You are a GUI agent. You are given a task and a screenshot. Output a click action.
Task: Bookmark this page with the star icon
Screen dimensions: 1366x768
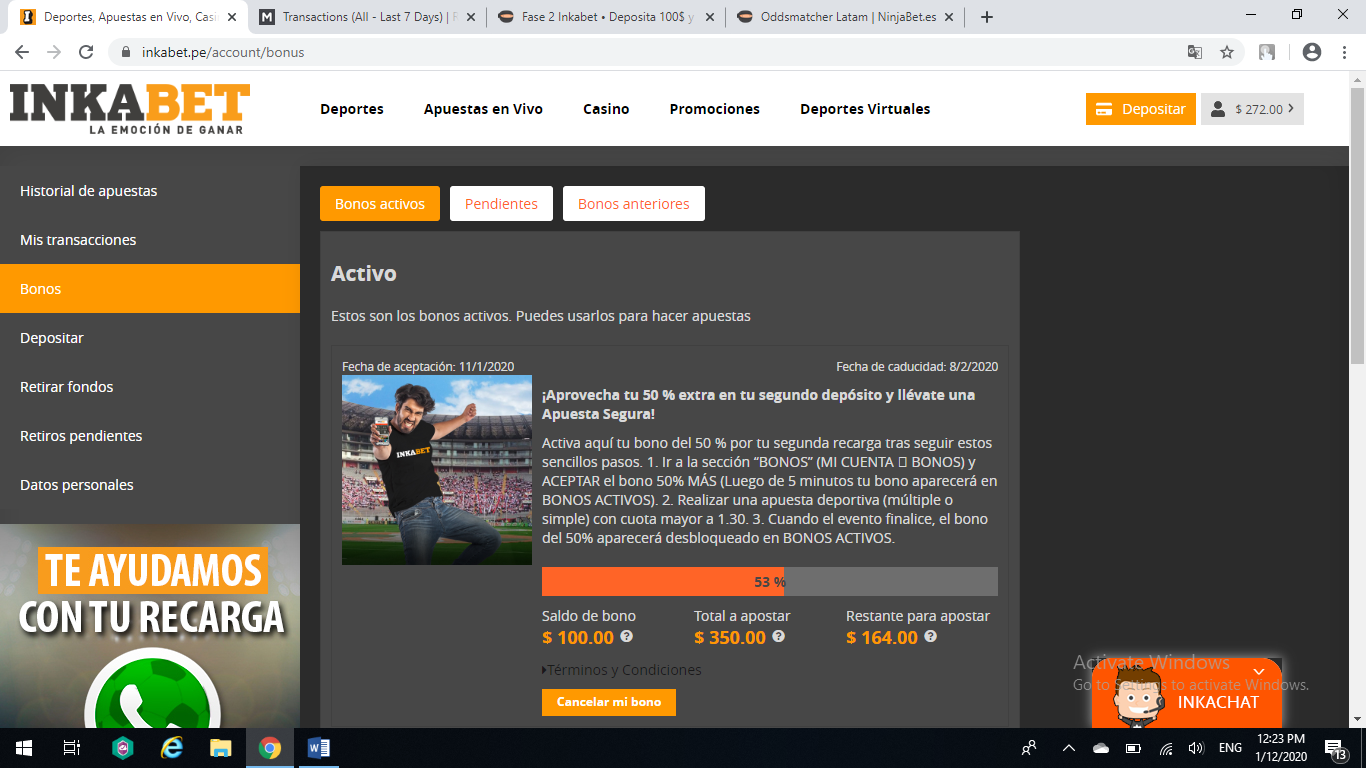pyautogui.click(x=1227, y=52)
